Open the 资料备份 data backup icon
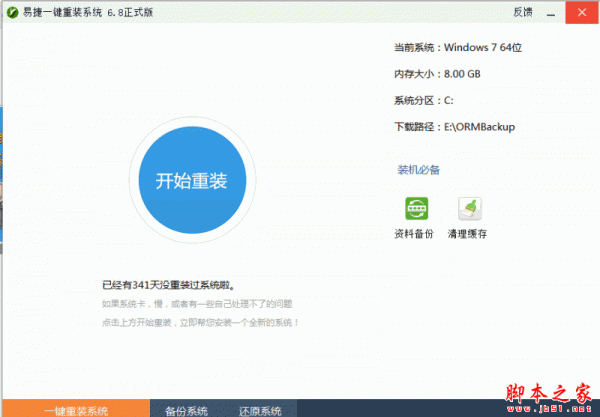The image size is (600, 417). (416, 208)
